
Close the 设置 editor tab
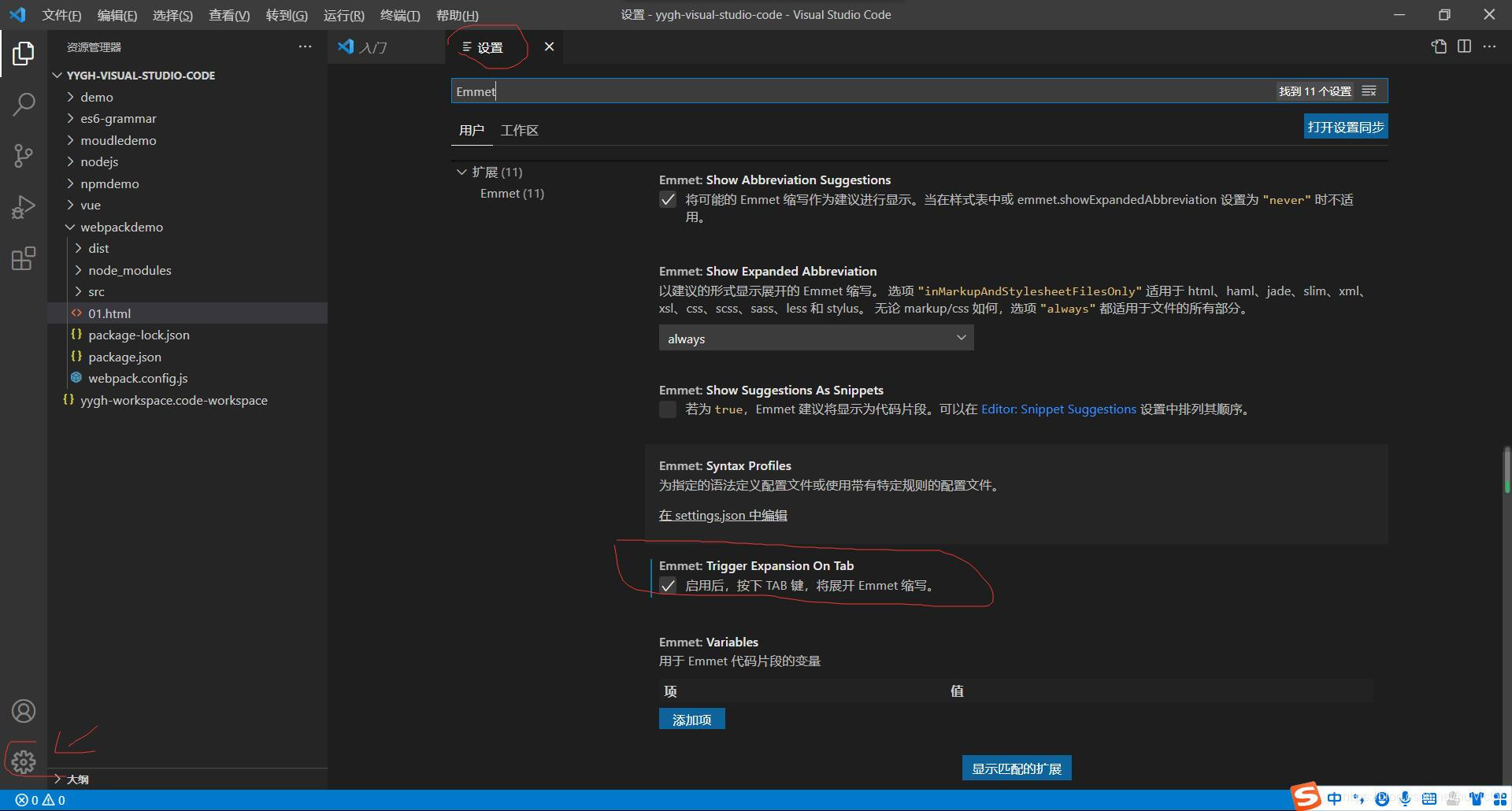549,46
